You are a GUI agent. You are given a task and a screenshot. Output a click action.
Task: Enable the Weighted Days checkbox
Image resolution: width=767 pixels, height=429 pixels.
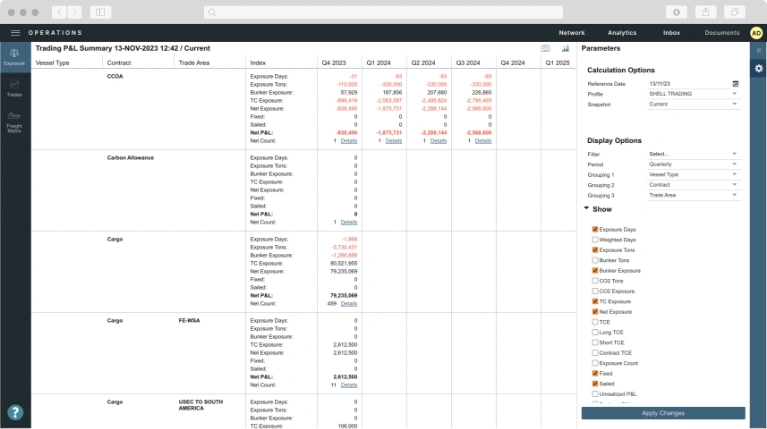tap(595, 239)
